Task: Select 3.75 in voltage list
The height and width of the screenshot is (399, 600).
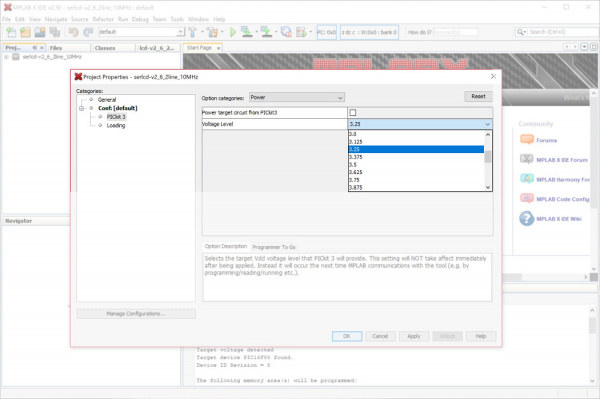Action: [x=416, y=180]
